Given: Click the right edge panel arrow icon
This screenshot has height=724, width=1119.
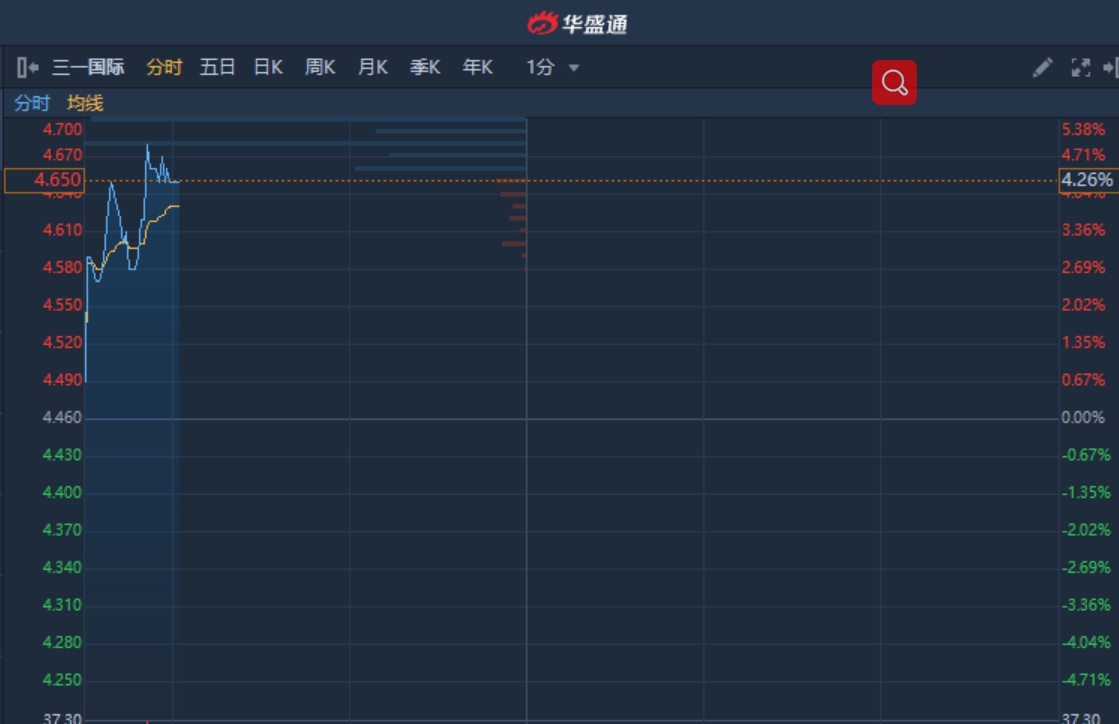Looking at the screenshot, I should pyautogui.click(x=1110, y=68).
